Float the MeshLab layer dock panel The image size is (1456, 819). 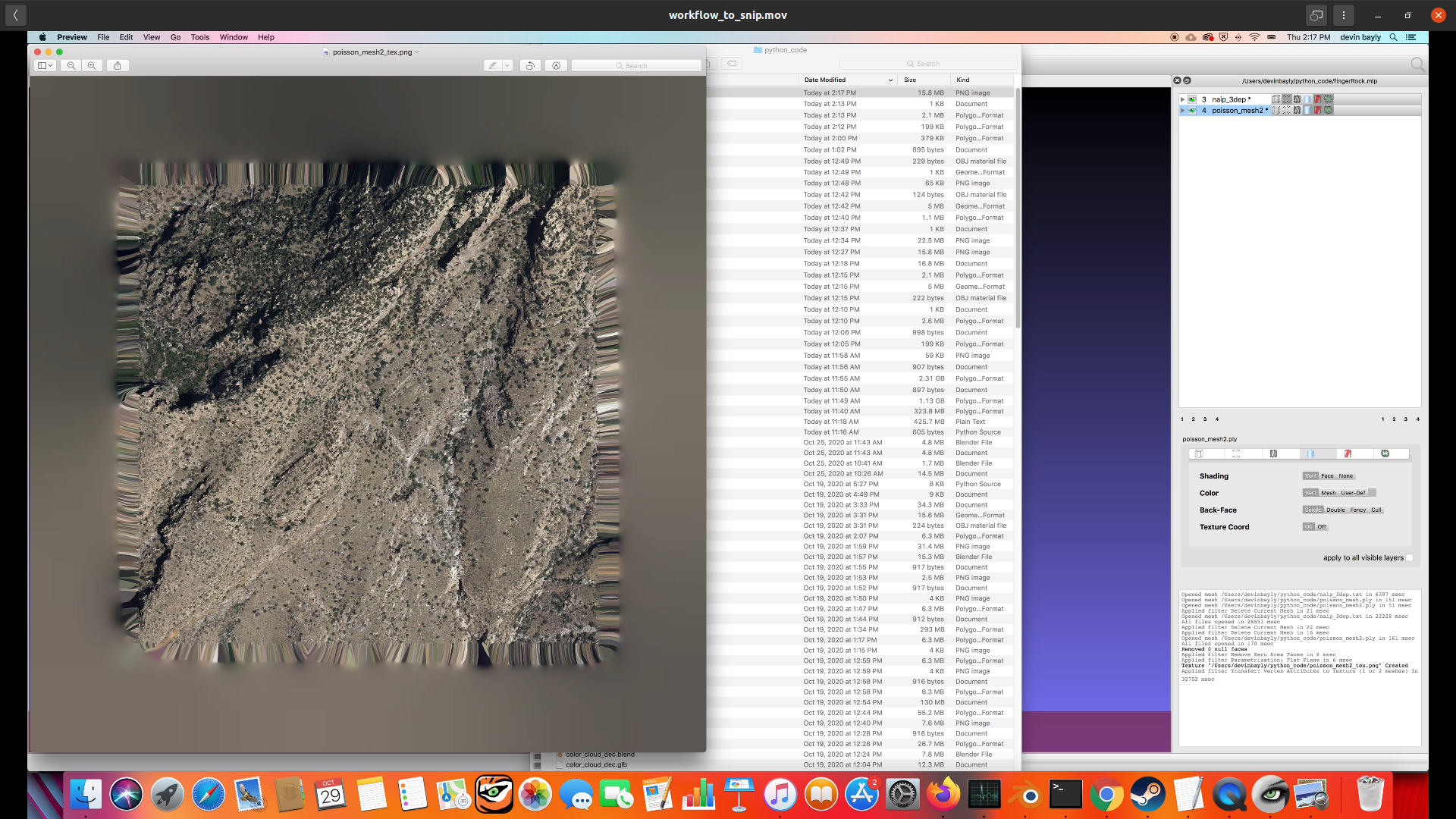tap(1187, 80)
